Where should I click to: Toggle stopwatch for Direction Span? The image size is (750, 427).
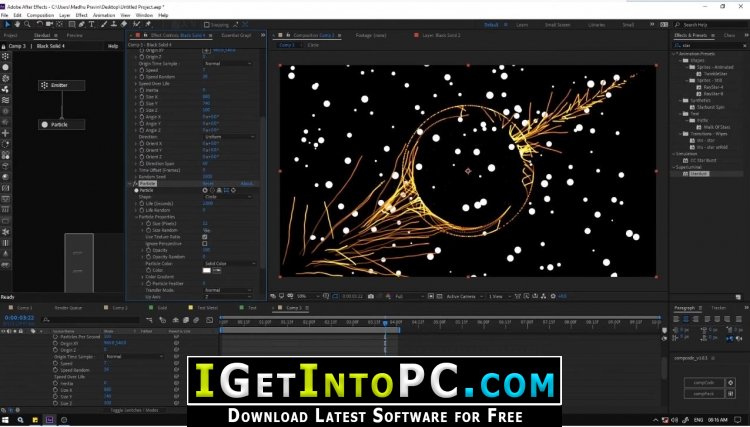pyautogui.click(x=142, y=164)
